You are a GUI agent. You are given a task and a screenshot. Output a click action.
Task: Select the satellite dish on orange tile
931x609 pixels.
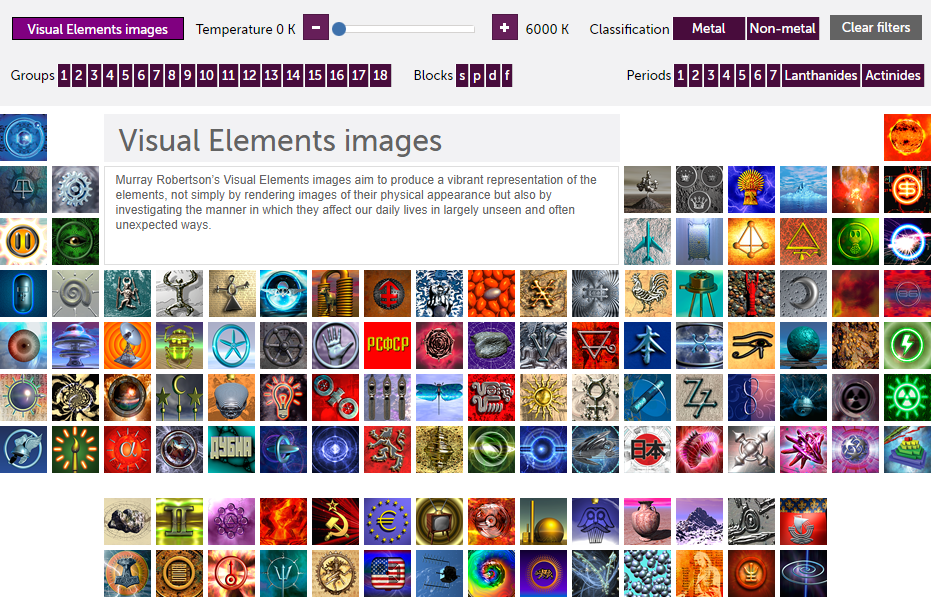coord(128,345)
